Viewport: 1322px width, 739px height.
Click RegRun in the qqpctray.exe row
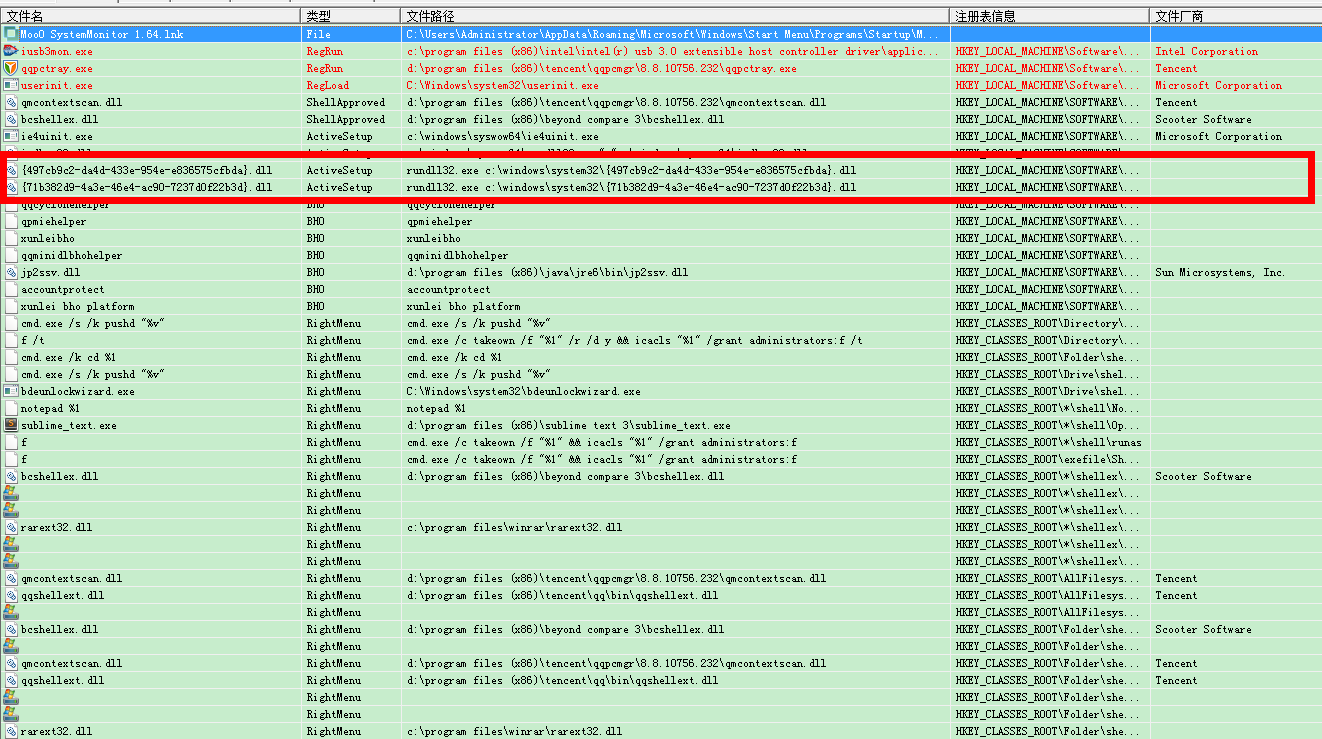click(x=325, y=68)
